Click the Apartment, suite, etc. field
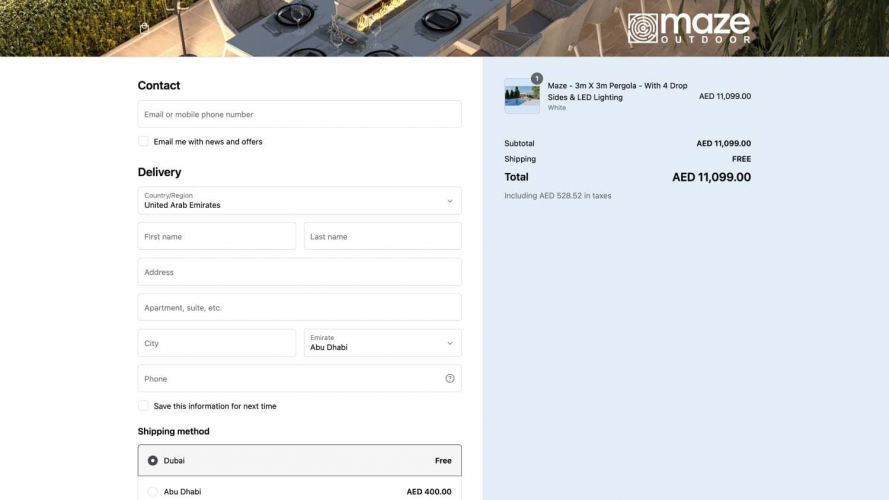889x500 pixels. (x=299, y=308)
